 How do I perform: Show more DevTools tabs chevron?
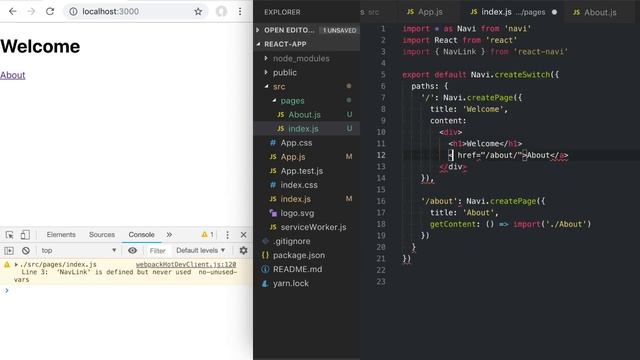click(169, 235)
